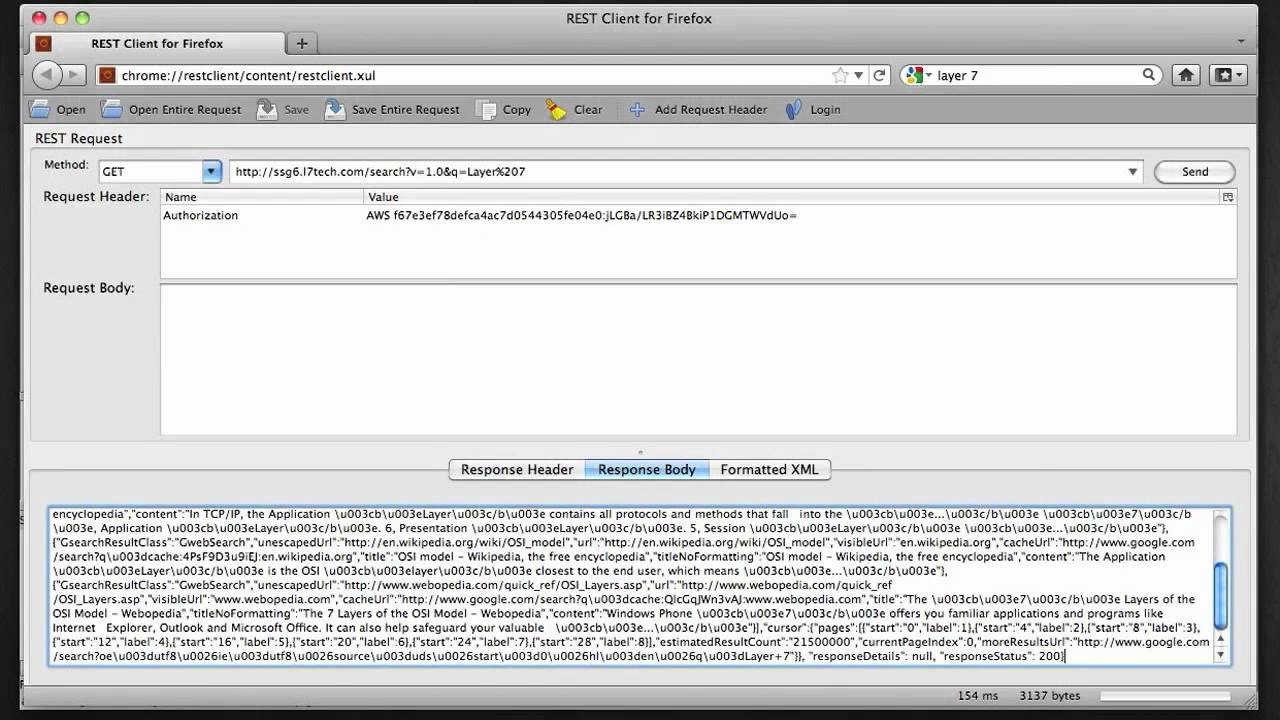Image resolution: width=1280 pixels, height=720 pixels.
Task: Click the Clear broom icon
Action: coord(556,109)
